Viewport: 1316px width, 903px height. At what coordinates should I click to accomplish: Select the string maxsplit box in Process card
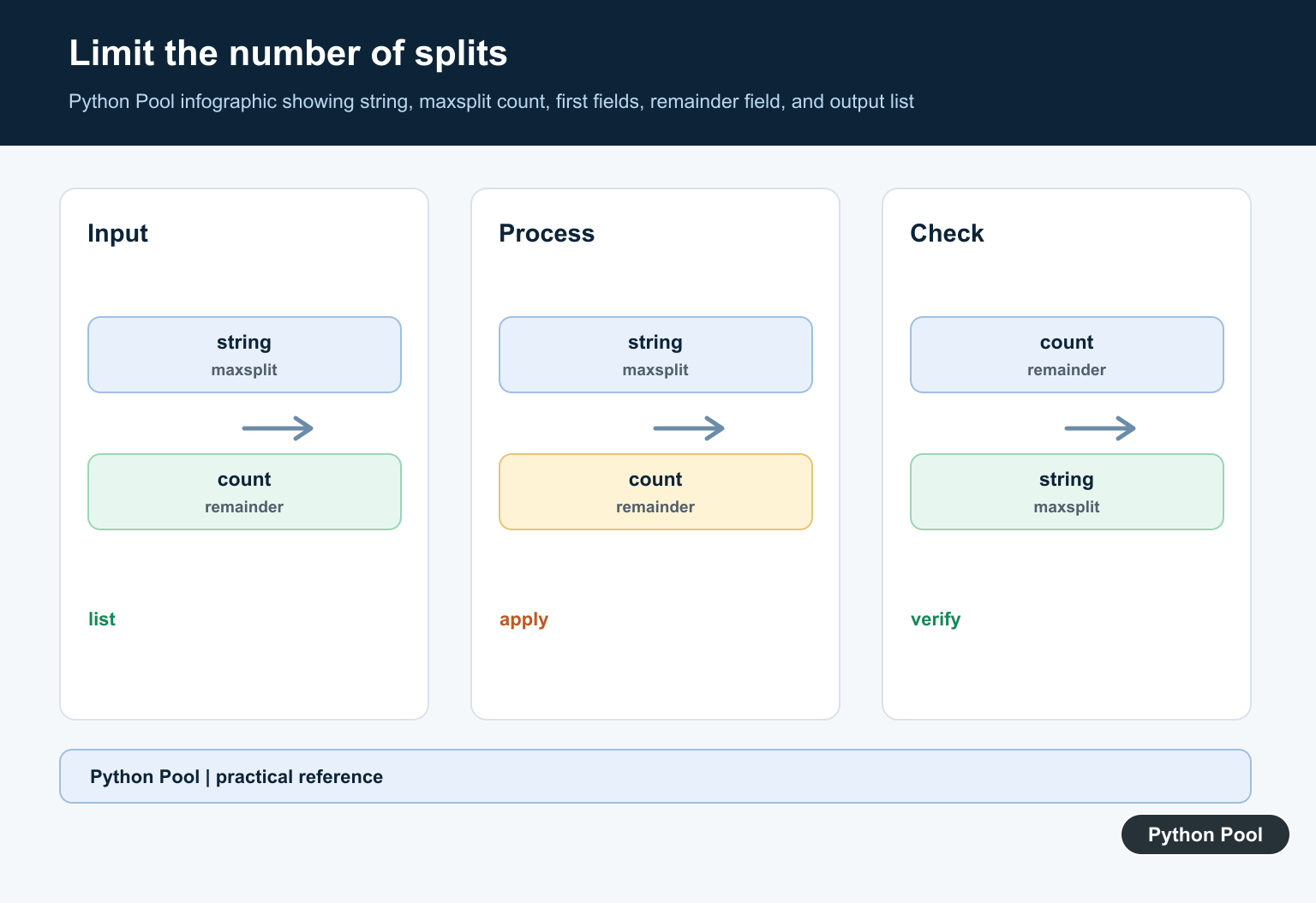pyautogui.click(x=655, y=355)
